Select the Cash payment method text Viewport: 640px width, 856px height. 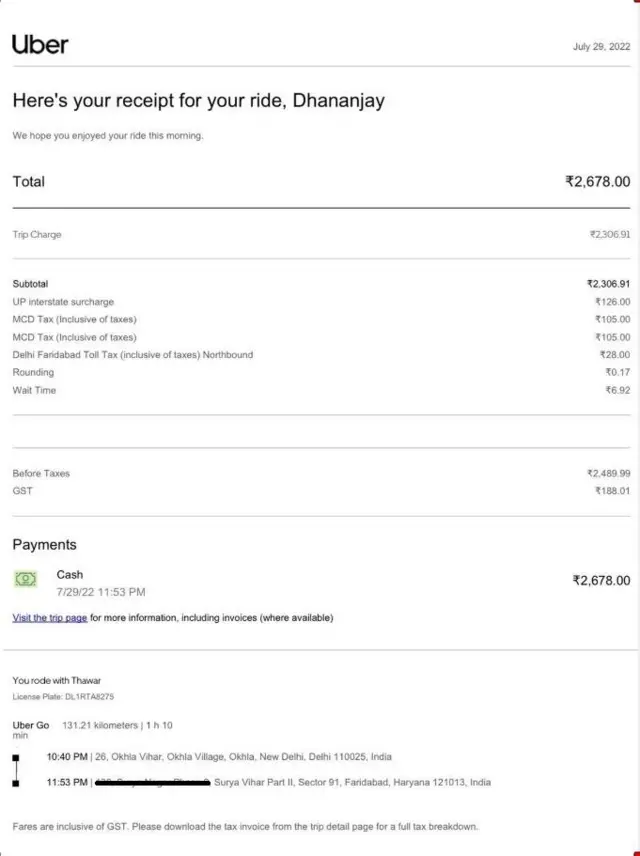click(70, 575)
